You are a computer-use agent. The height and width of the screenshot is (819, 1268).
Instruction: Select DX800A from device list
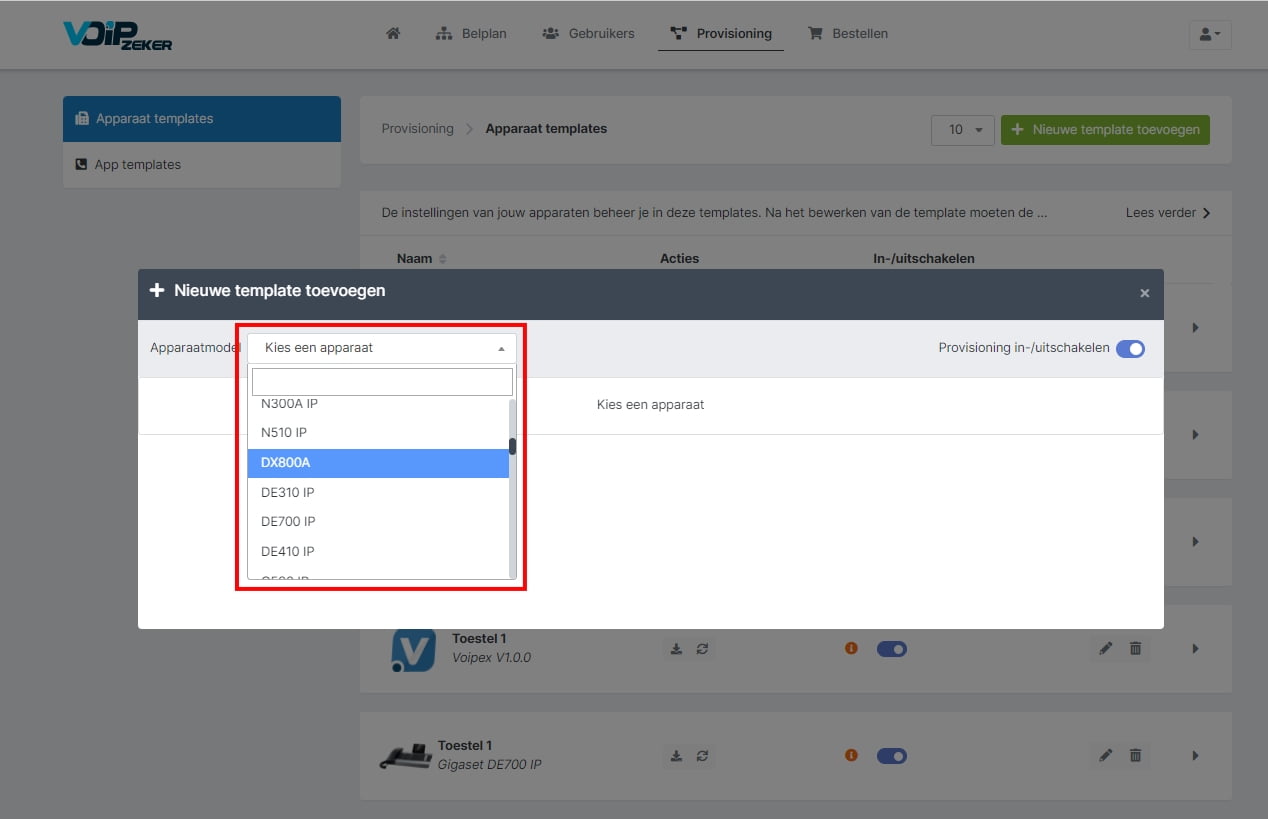pyautogui.click(x=378, y=463)
